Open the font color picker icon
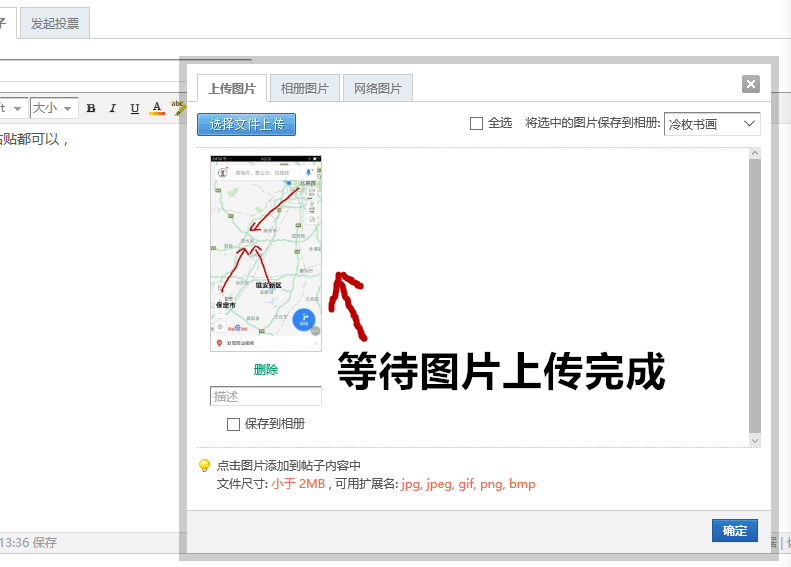The height and width of the screenshot is (567, 791). point(157,108)
